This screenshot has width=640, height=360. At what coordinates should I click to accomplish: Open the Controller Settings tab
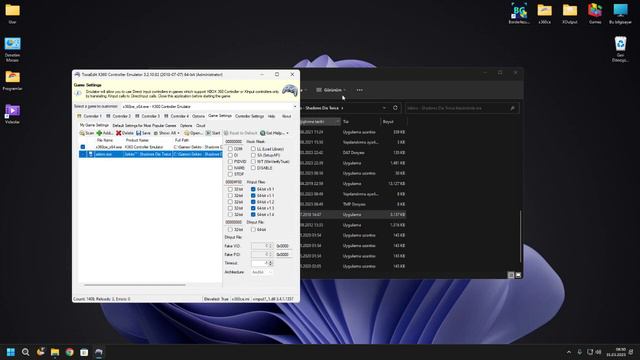tap(249, 116)
